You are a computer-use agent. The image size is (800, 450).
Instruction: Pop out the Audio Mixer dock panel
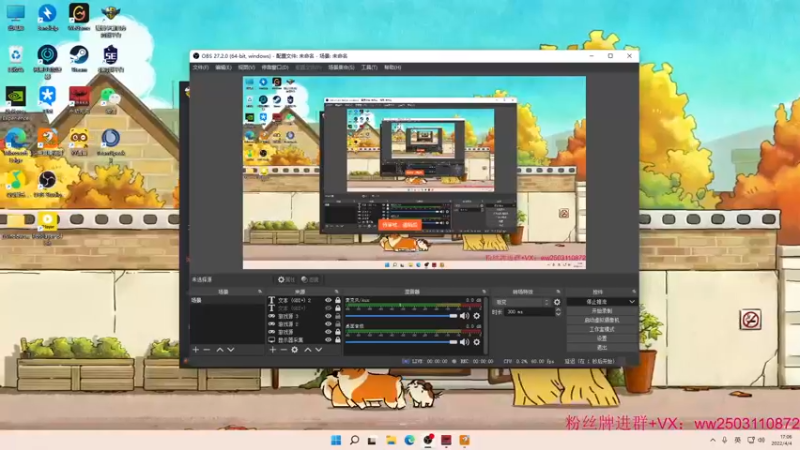484,292
